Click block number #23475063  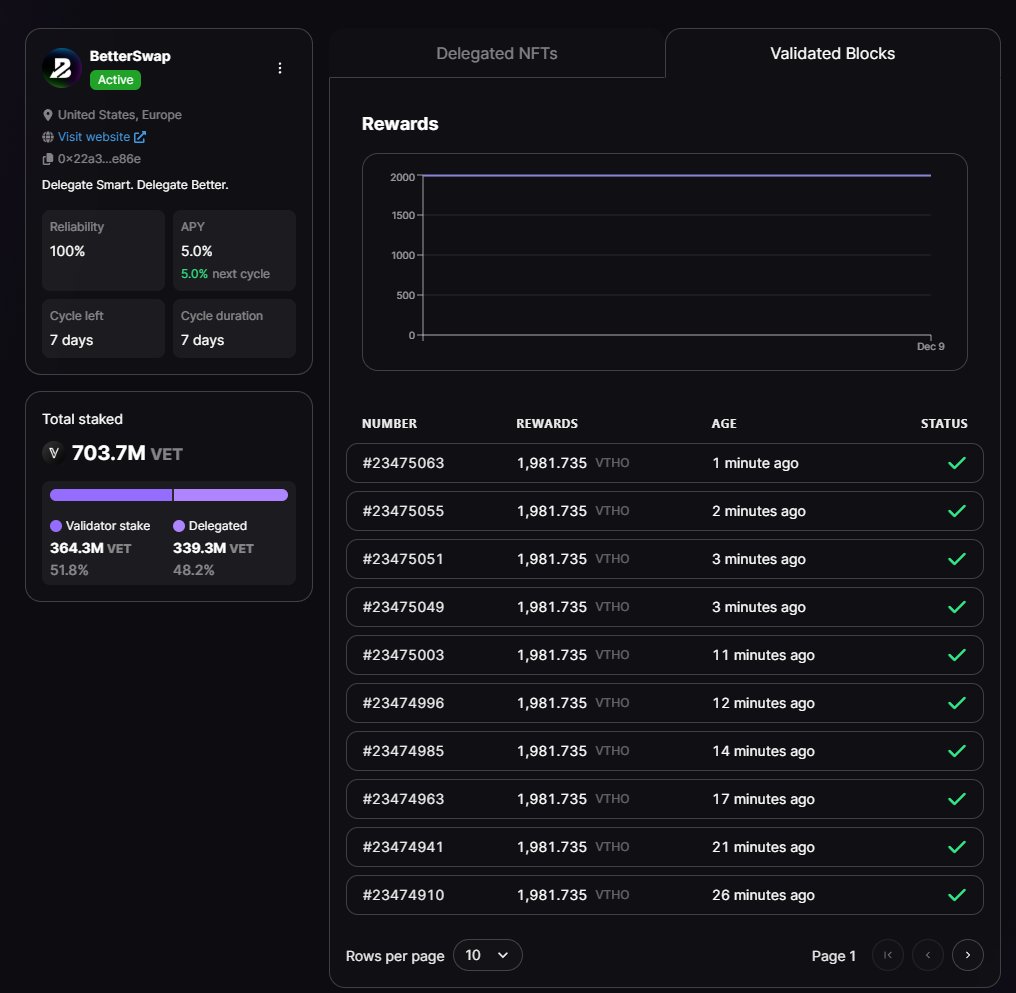[403, 463]
